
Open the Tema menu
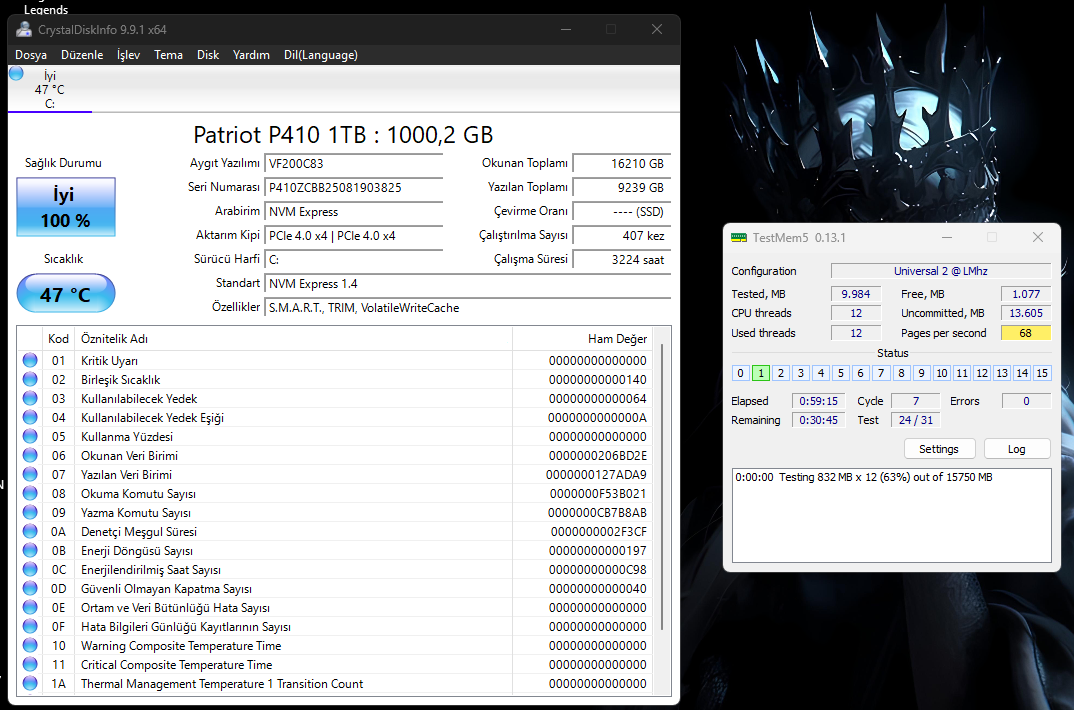168,55
